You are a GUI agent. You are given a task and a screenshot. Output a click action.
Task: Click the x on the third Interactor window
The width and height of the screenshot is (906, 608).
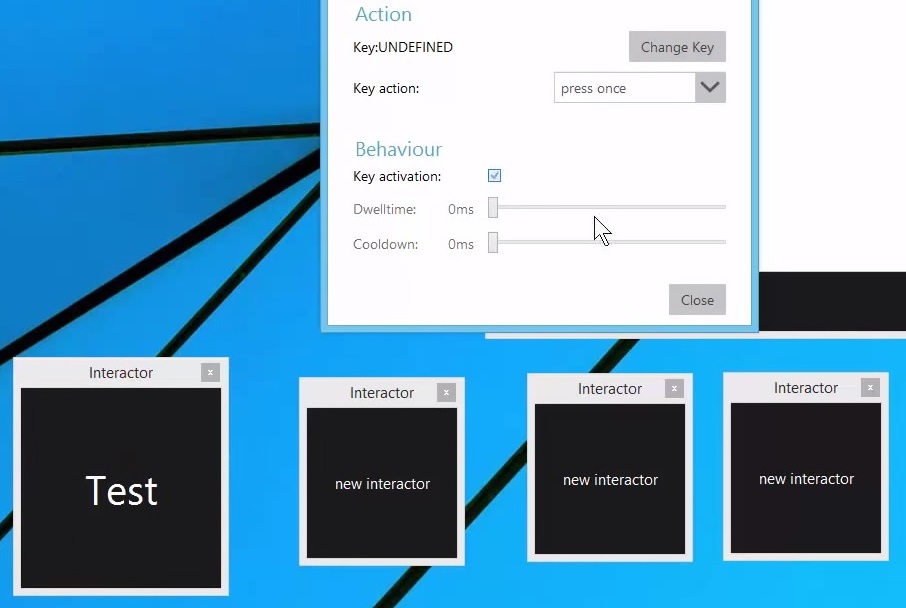[x=674, y=389]
